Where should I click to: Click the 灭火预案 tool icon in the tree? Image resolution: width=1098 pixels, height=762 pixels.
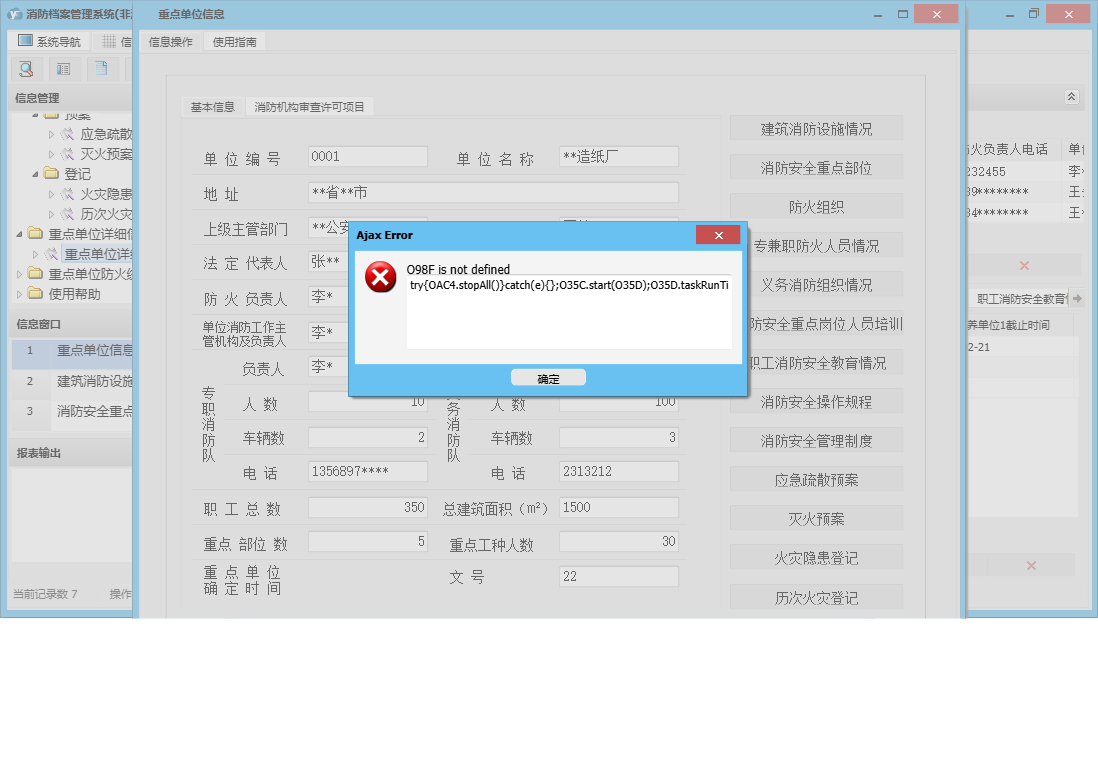[69, 153]
